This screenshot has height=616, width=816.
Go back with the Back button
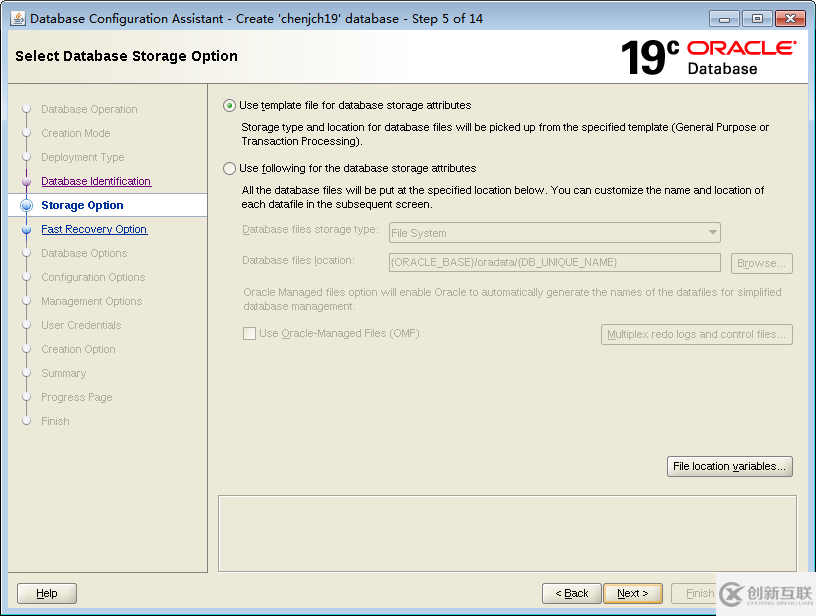coord(571,593)
